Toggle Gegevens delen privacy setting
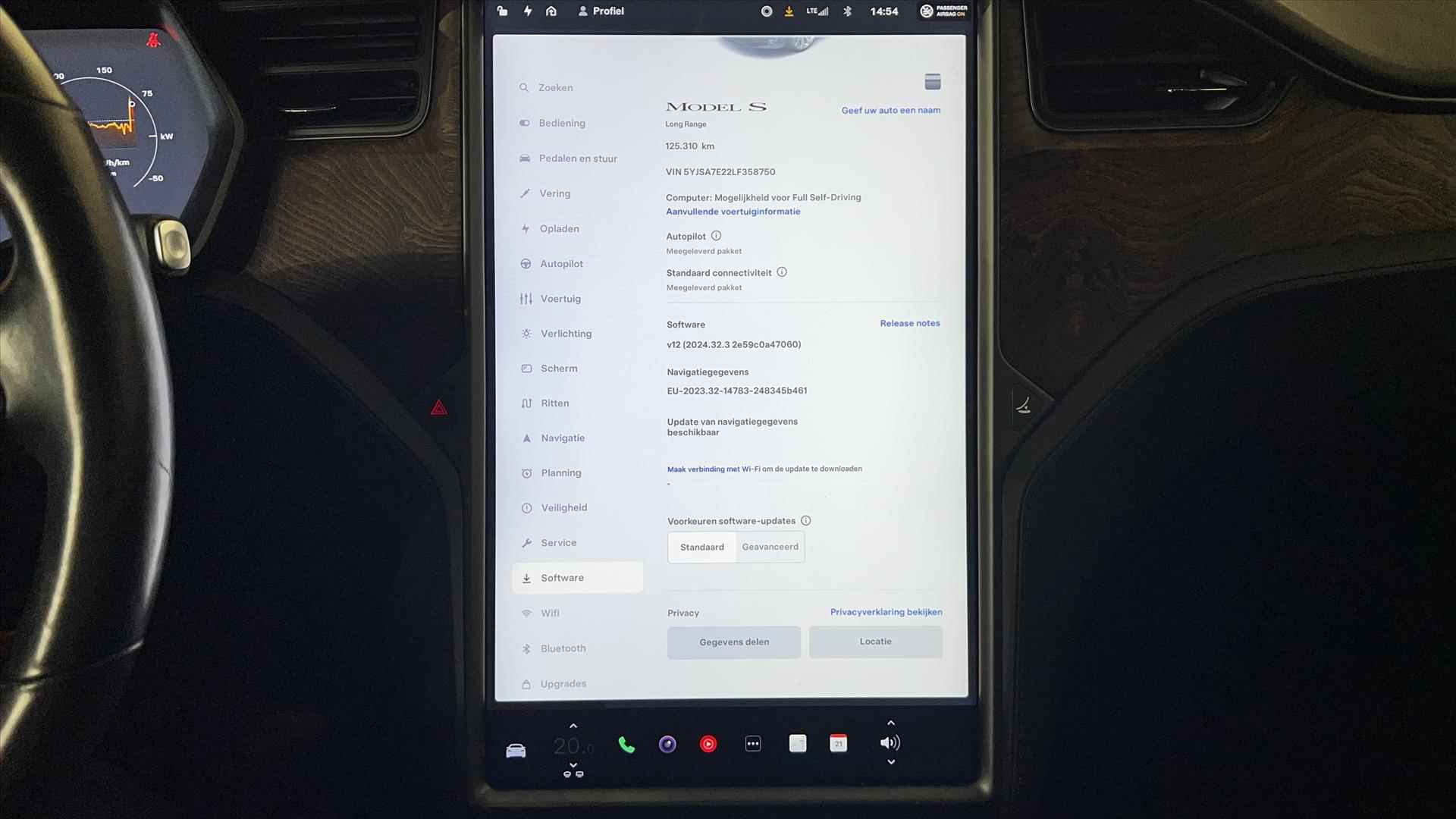Screen dimensions: 1456x819 tap(734, 641)
